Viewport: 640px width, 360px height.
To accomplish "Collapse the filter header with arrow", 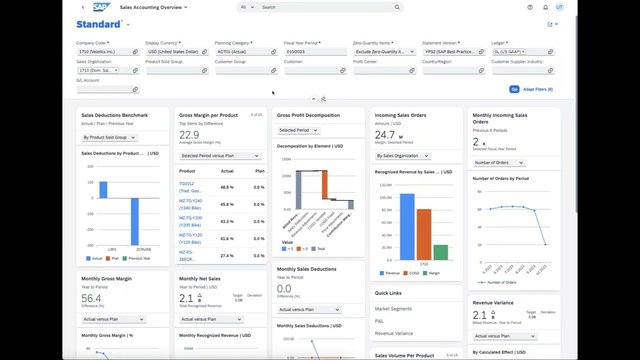I will point(313,99).
